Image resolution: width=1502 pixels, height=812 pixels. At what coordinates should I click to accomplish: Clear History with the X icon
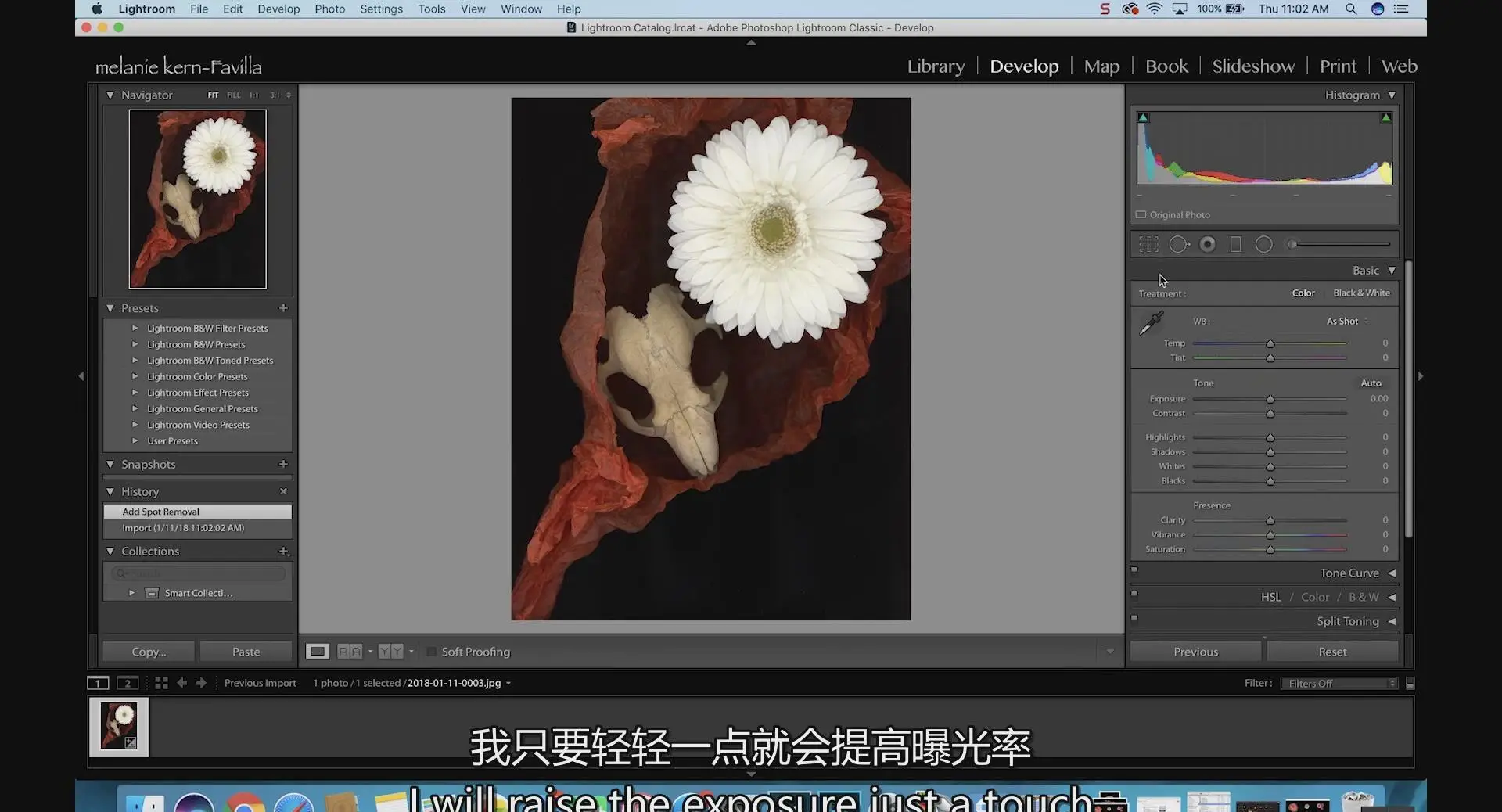[x=283, y=491]
